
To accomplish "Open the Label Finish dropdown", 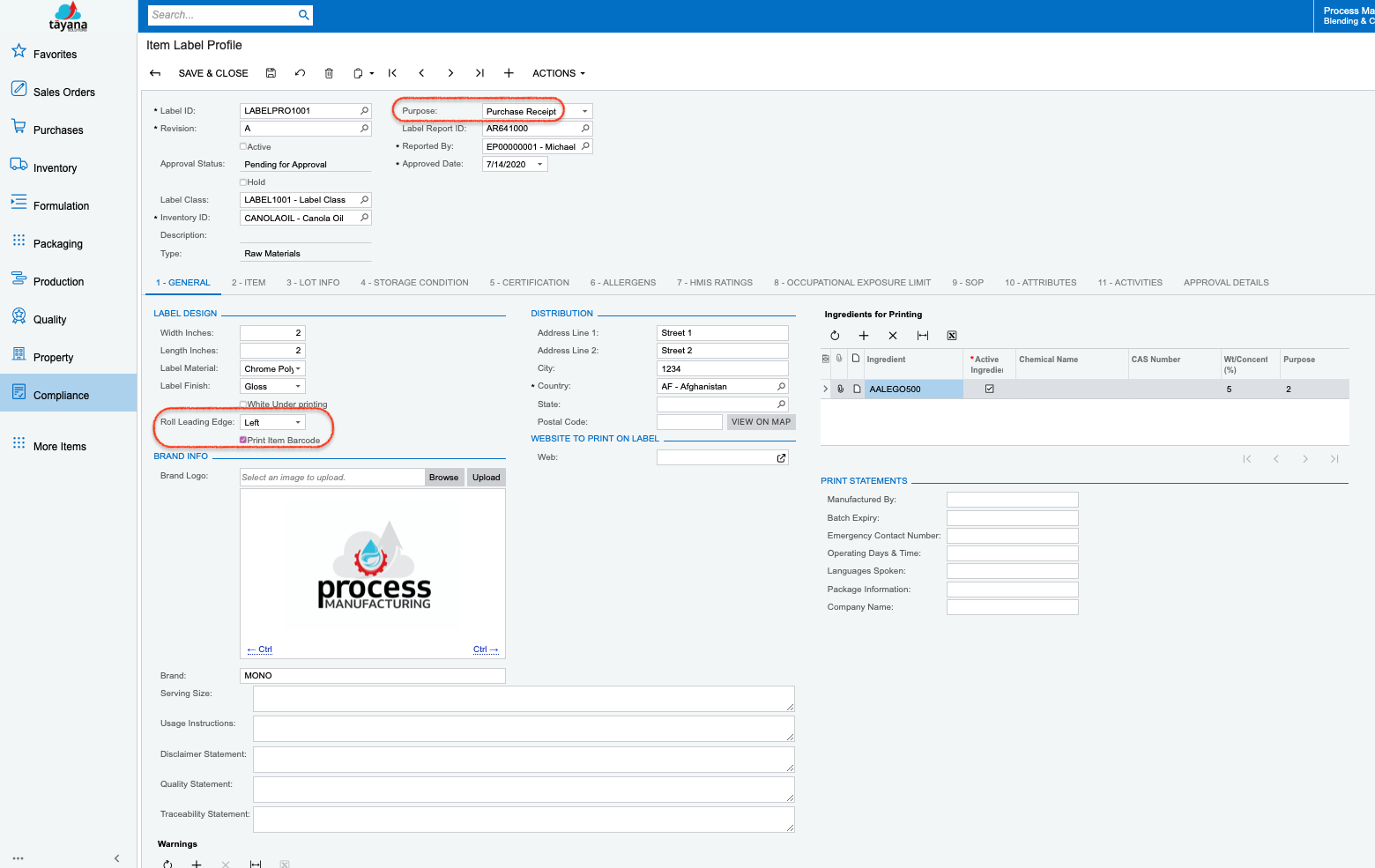I will [x=298, y=386].
